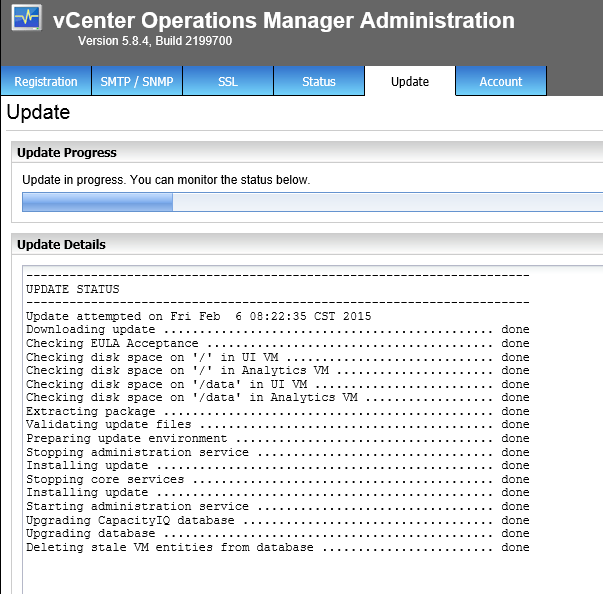Select the Update tab
Screen dimensions: 603x594
410,81
